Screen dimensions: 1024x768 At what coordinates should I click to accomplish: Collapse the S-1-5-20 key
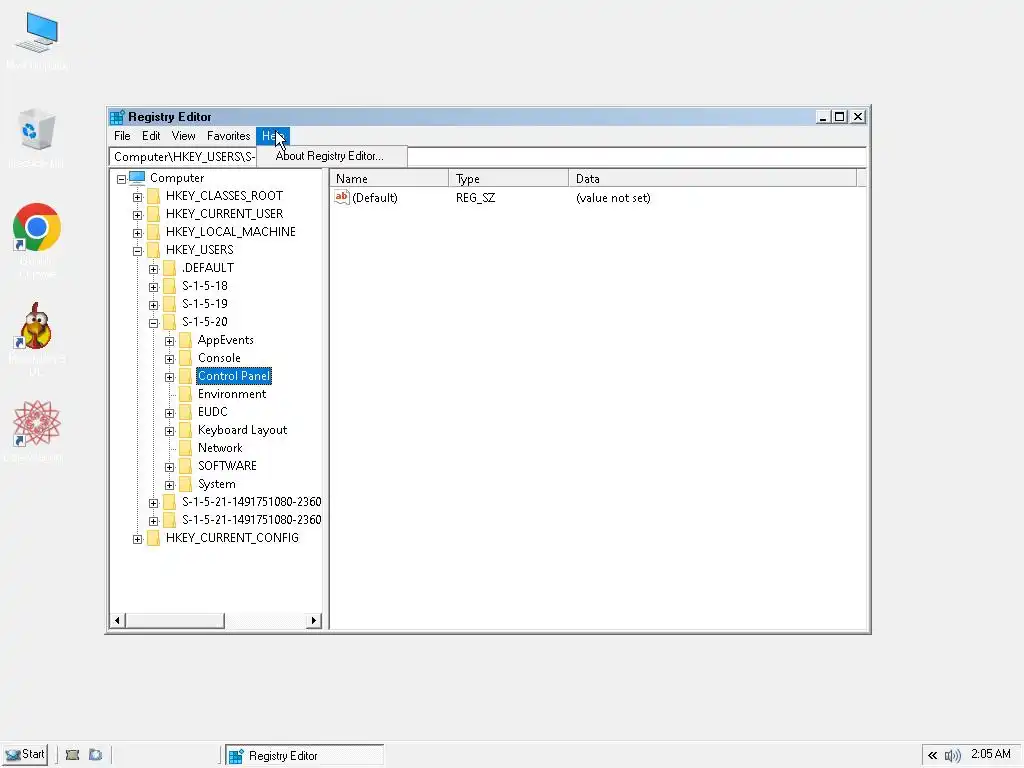[x=153, y=323]
